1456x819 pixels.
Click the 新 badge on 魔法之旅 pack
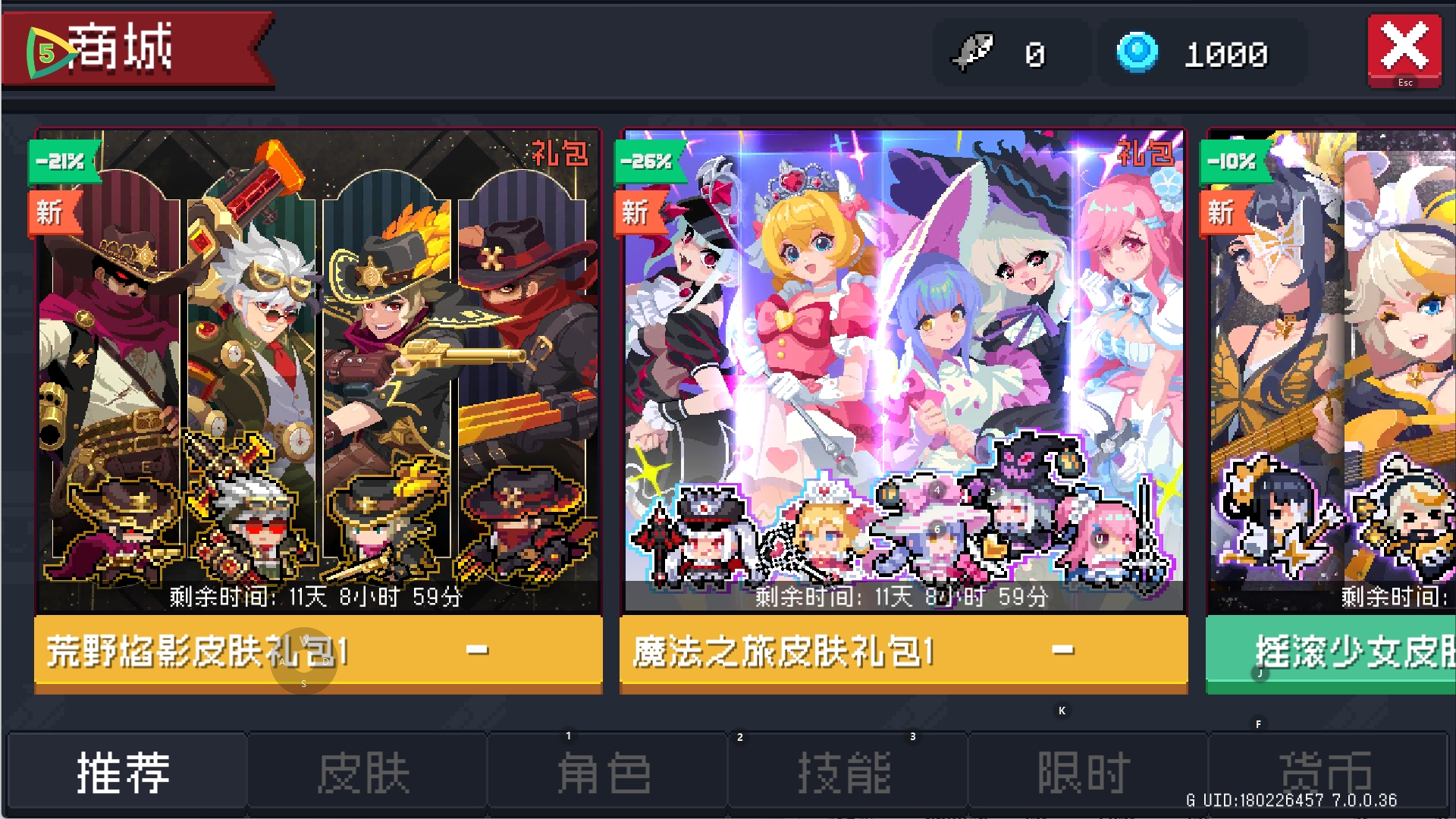(637, 212)
